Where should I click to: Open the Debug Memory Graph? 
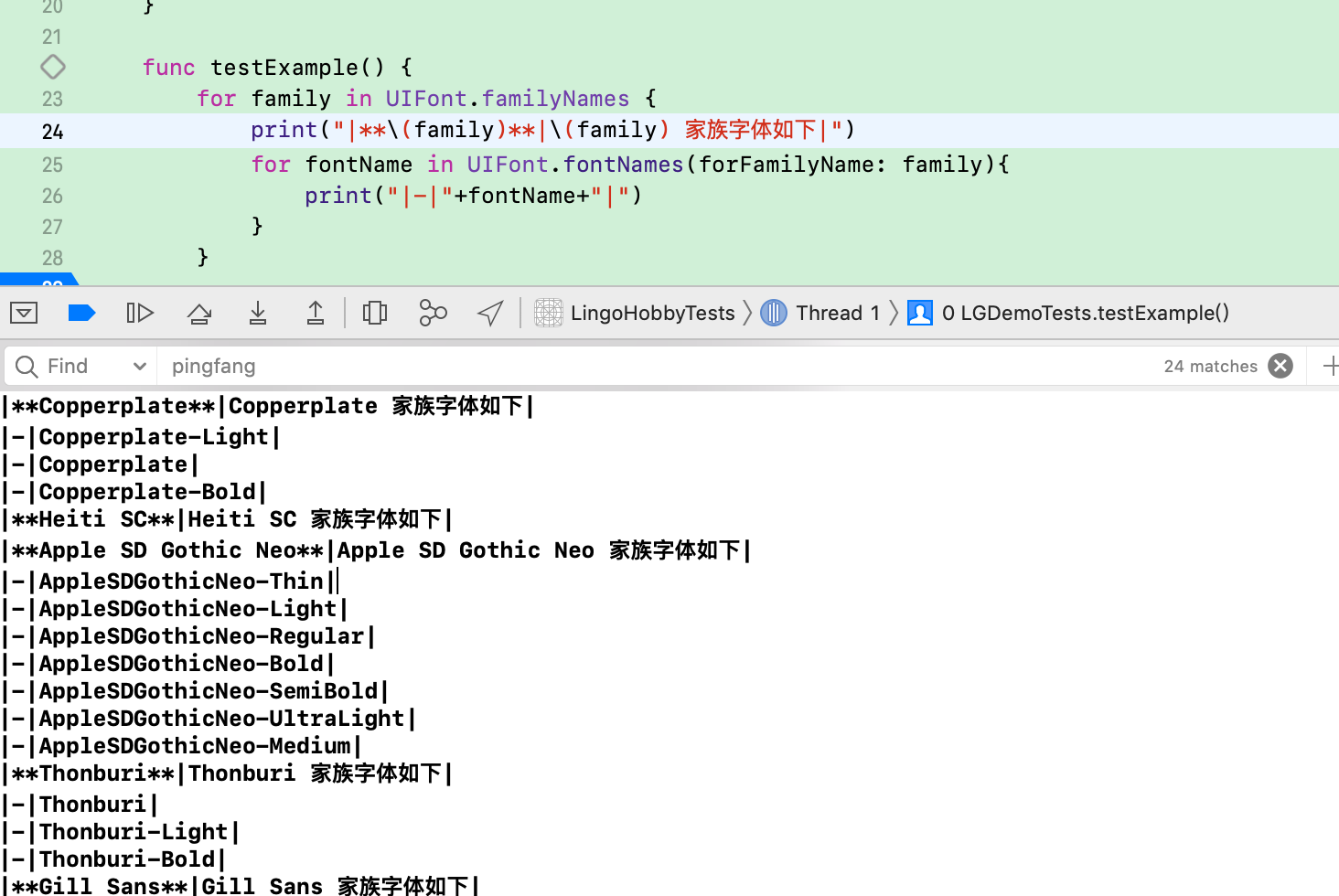click(432, 312)
